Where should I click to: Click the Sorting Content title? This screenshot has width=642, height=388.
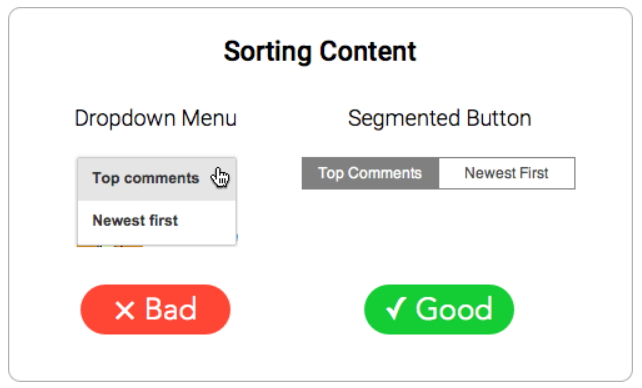coord(320,52)
